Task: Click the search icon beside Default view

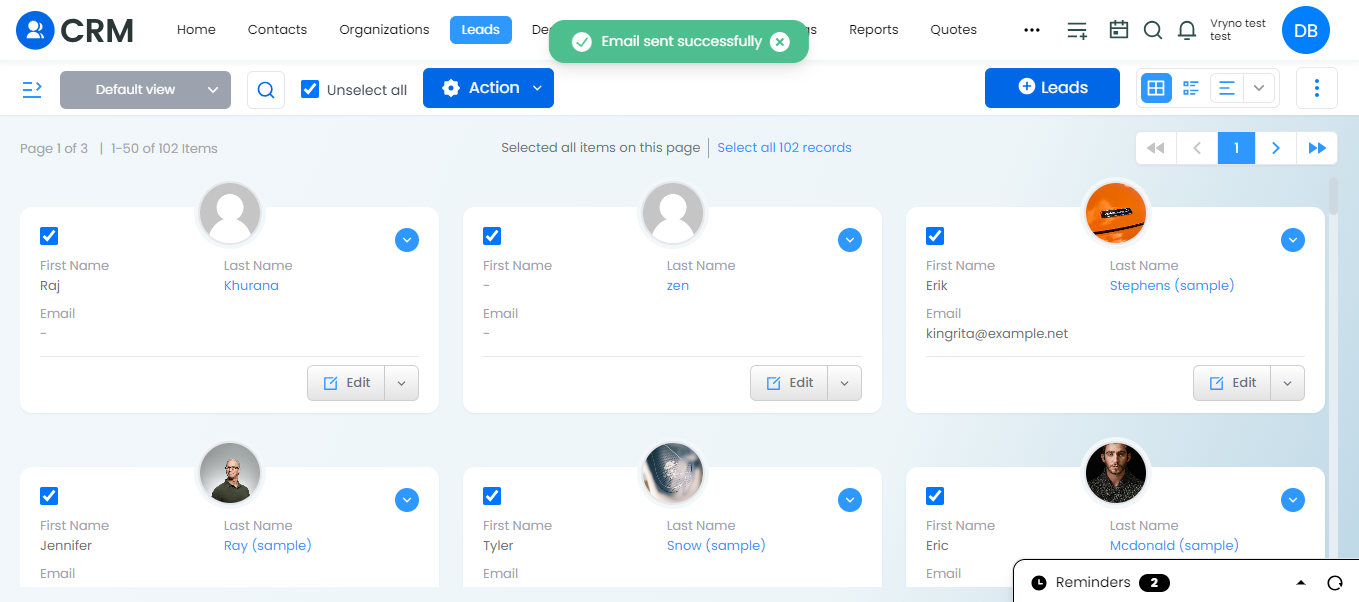Action: click(266, 89)
